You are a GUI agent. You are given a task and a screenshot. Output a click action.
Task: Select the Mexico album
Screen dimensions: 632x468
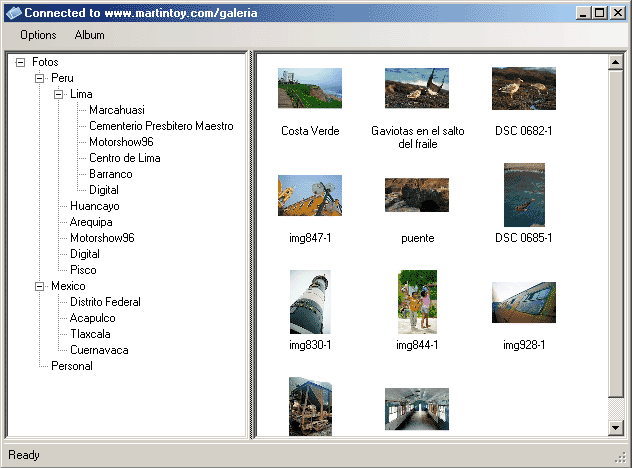click(68, 286)
